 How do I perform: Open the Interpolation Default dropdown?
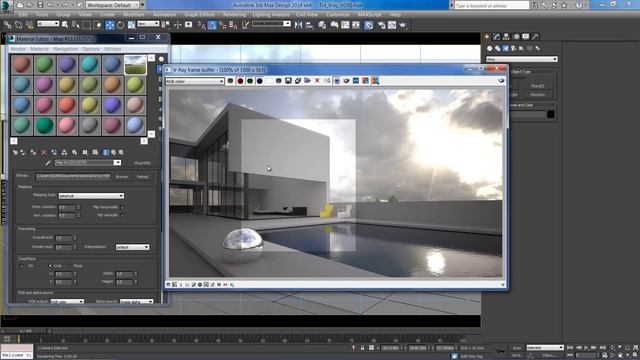tap(132, 247)
